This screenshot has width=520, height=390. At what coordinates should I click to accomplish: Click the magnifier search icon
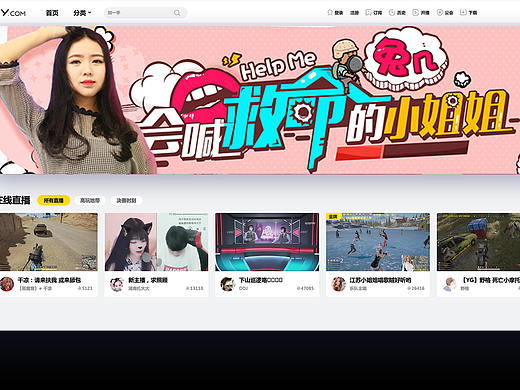click(x=177, y=13)
